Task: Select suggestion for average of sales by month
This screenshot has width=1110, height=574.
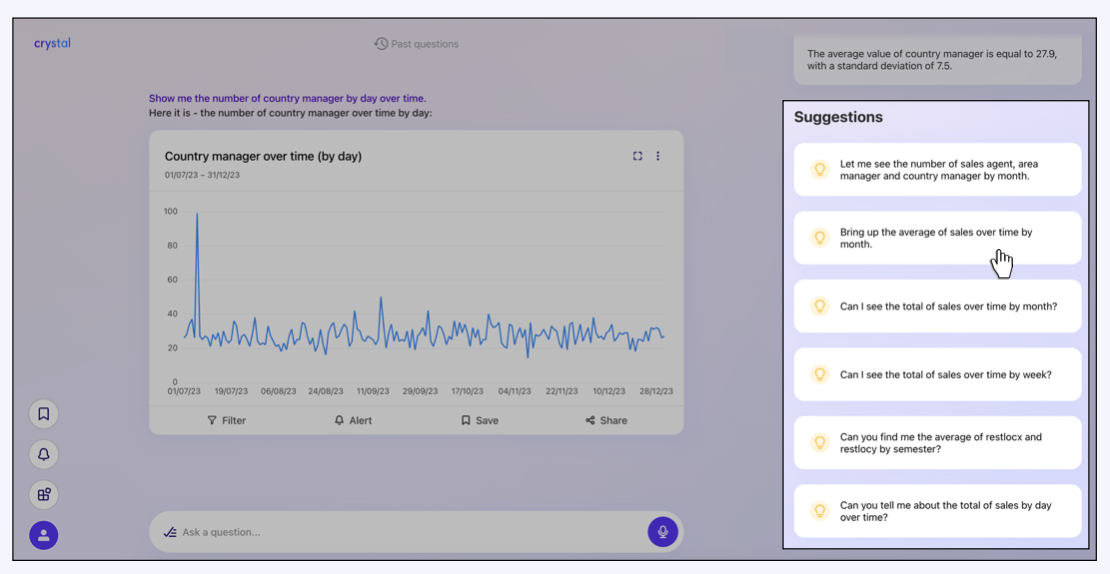Action: pos(937,238)
